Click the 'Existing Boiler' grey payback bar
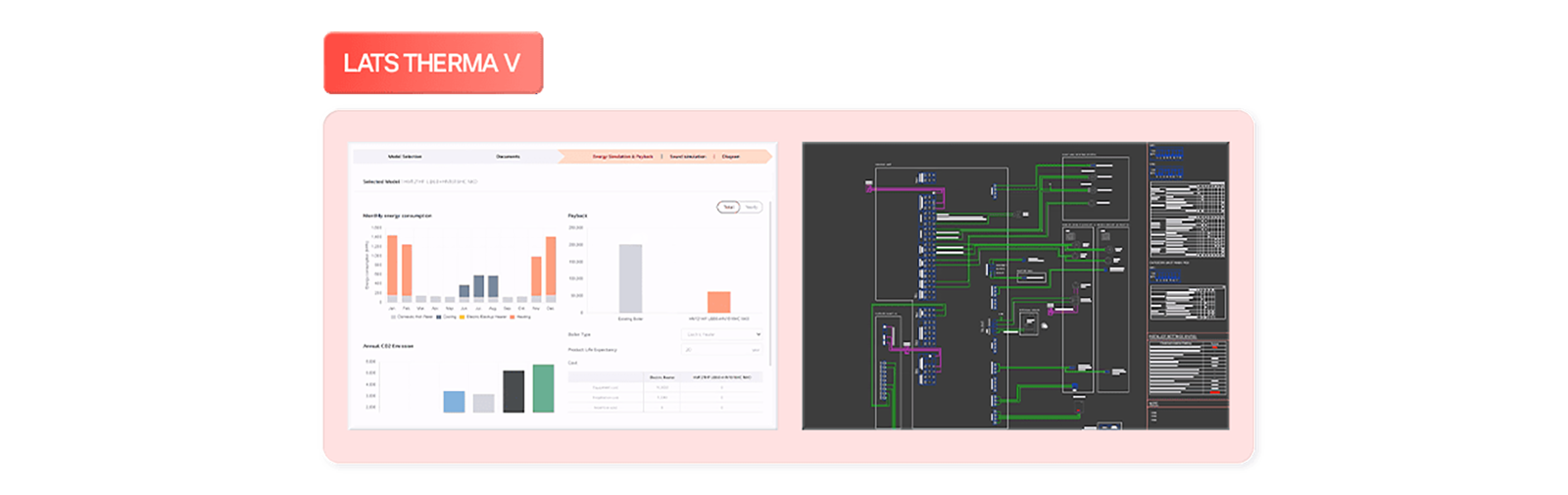This screenshot has height=495, width=1568. click(x=630, y=278)
